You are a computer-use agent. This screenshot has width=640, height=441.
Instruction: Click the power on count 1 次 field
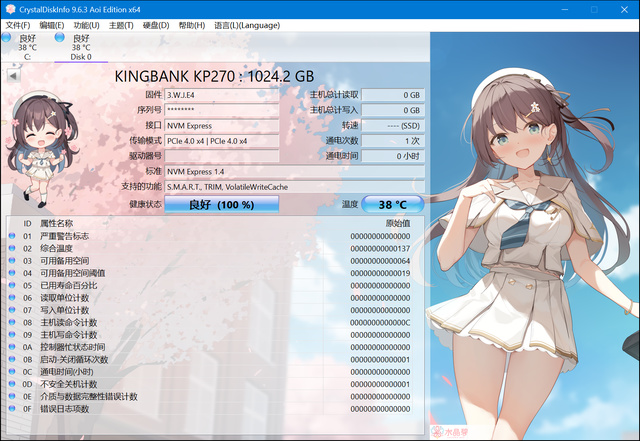(393, 141)
